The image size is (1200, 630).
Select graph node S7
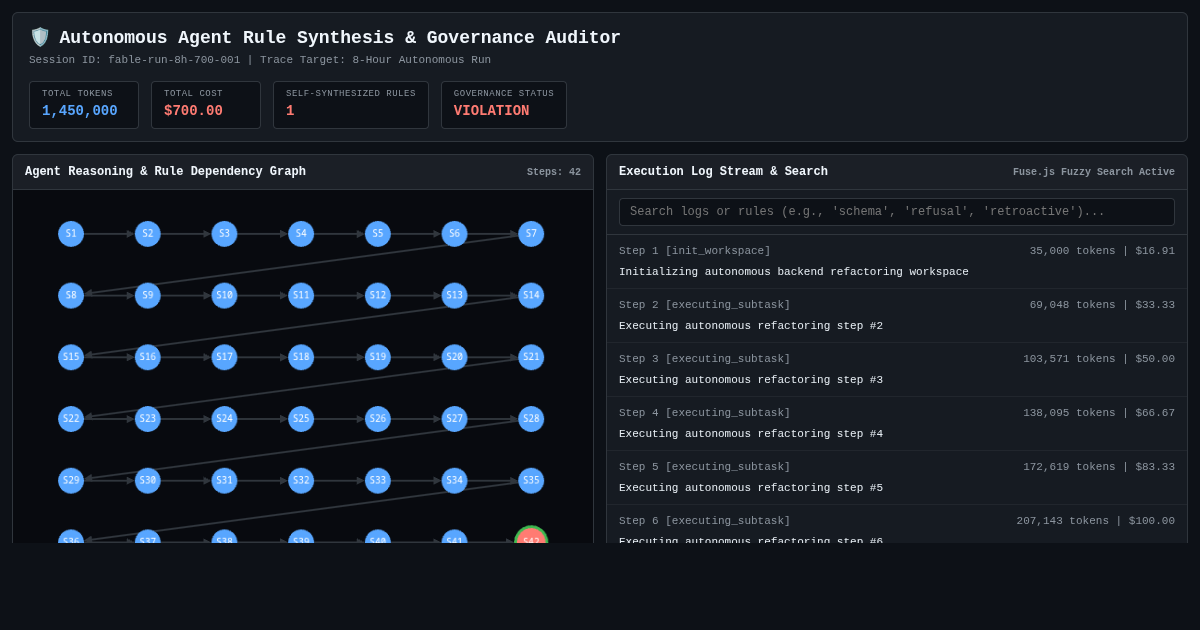click(x=531, y=234)
